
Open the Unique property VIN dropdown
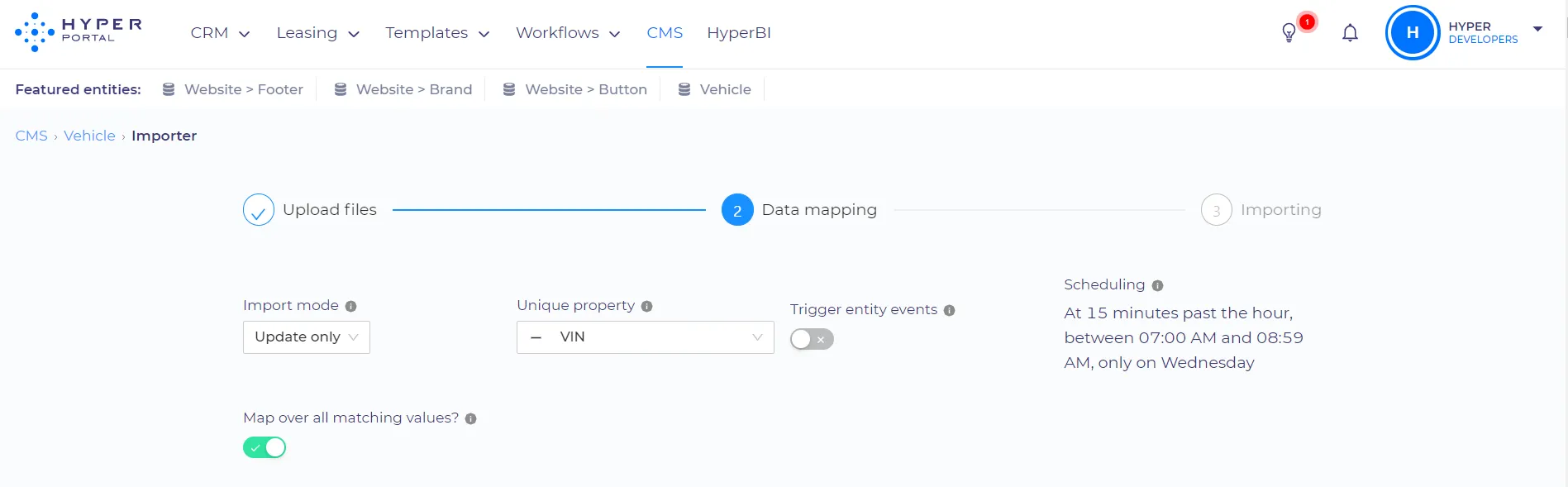pyautogui.click(x=646, y=337)
